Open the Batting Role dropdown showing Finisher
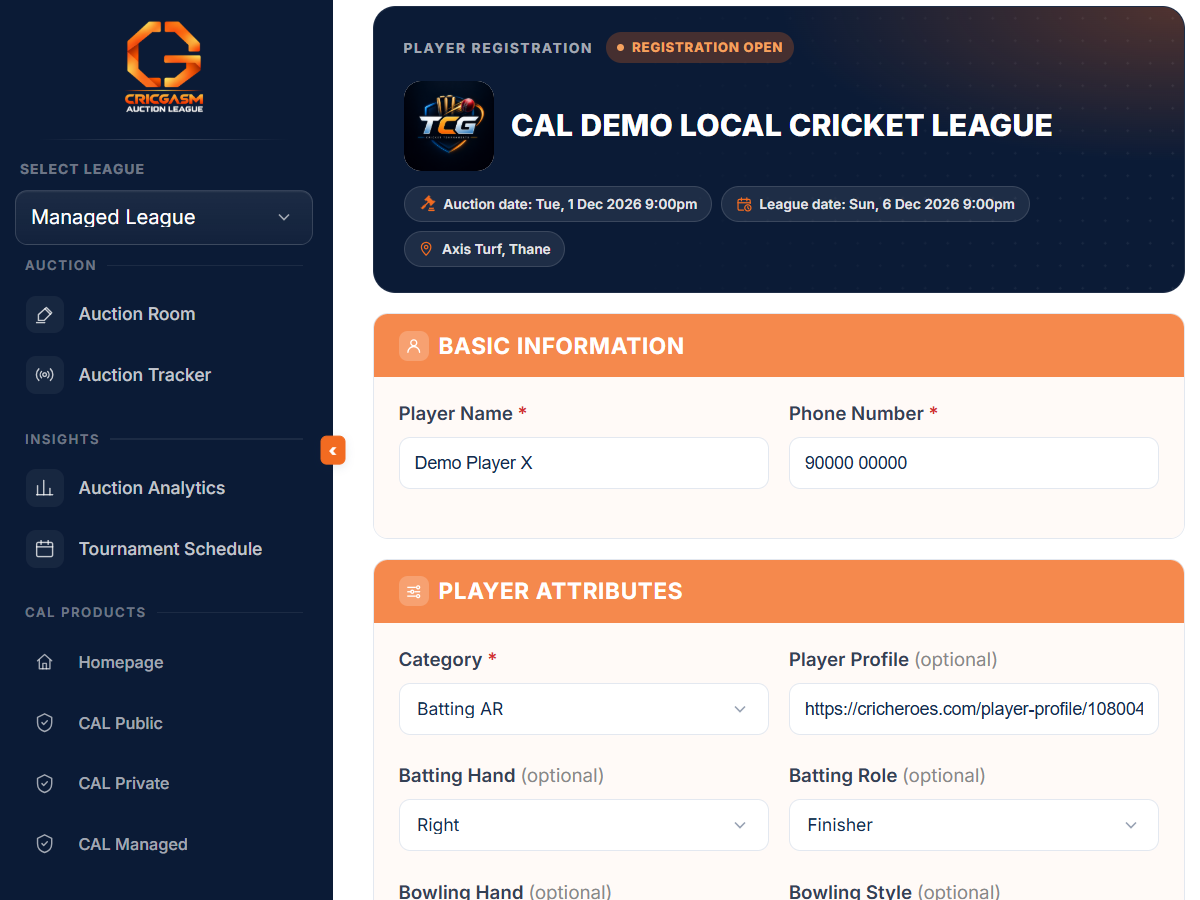 pos(974,825)
